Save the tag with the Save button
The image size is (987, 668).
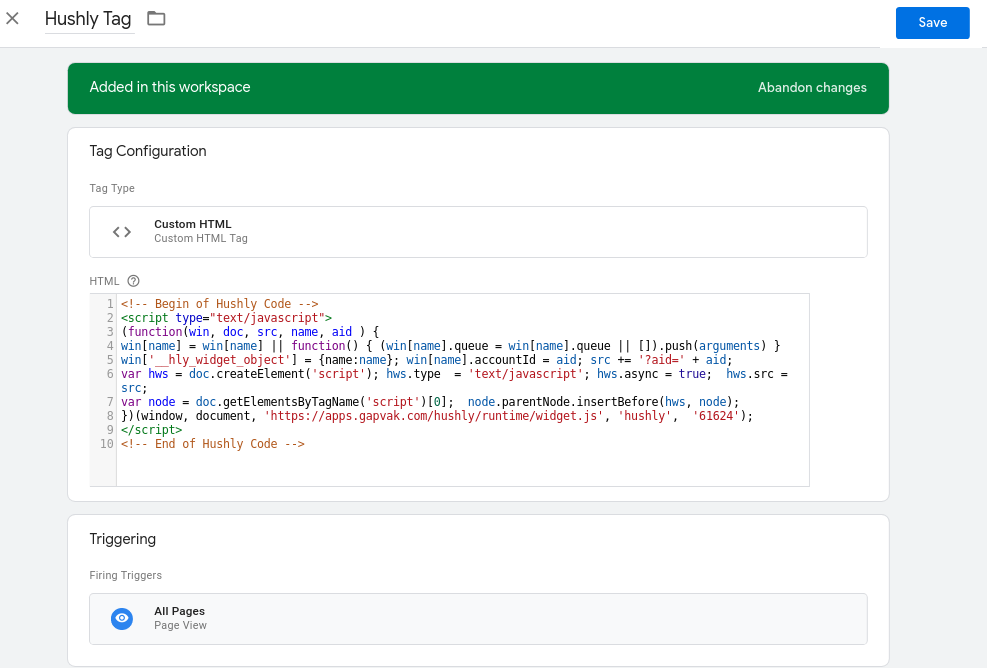(x=932, y=23)
